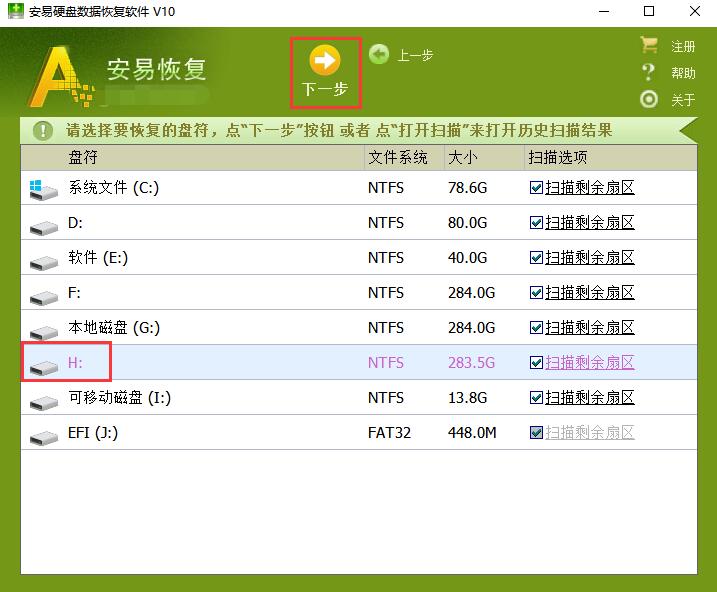This screenshot has height=592, width=717.
Task: Click the Windows system drive icon for C:
Action: tap(43, 190)
